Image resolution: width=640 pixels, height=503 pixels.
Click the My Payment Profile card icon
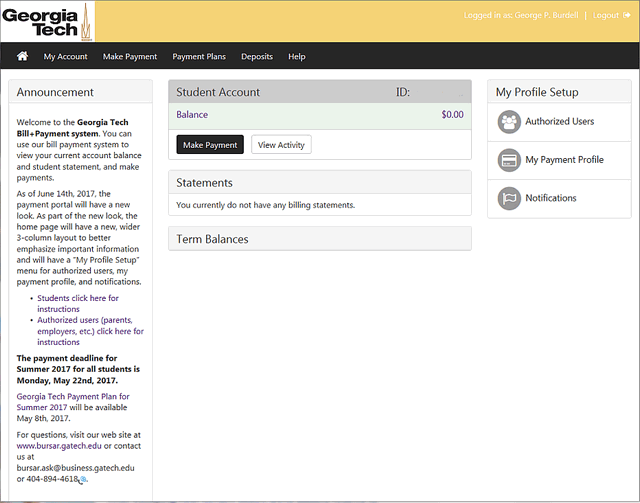point(509,160)
